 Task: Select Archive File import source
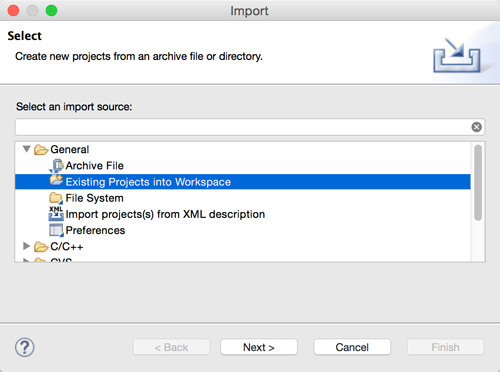click(95, 166)
